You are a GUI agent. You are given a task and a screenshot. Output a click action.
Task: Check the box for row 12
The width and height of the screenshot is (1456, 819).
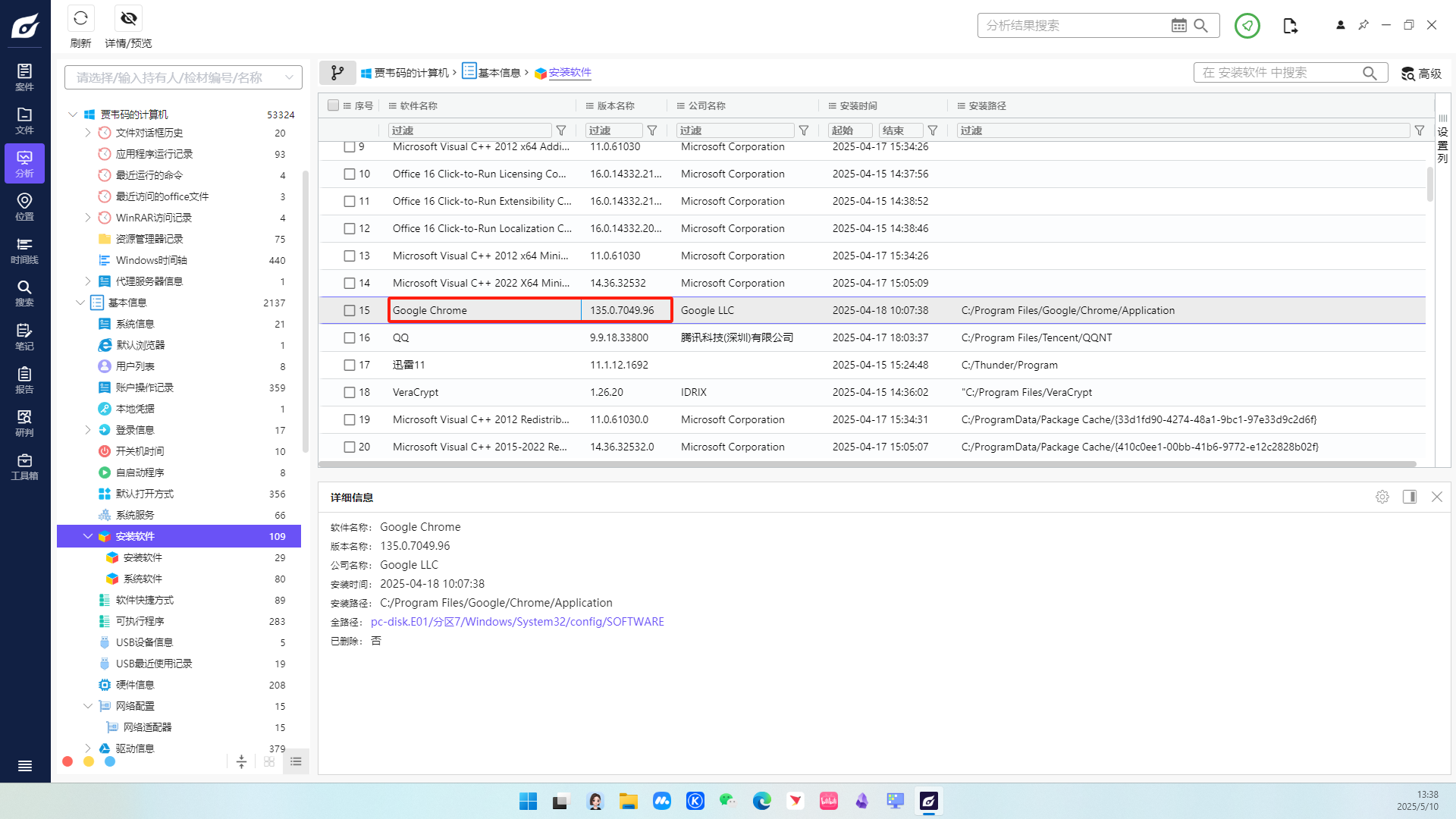(350, 229)
